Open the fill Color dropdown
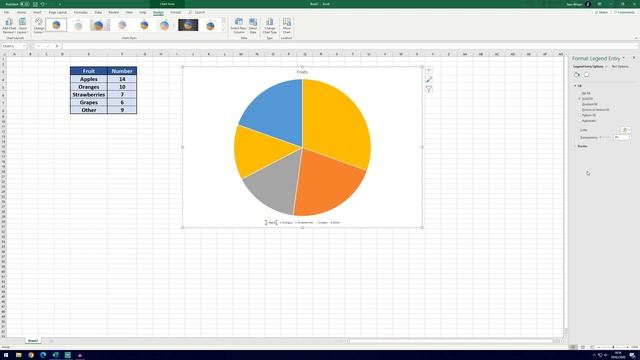The image size is (640, 360). point(626,130)
